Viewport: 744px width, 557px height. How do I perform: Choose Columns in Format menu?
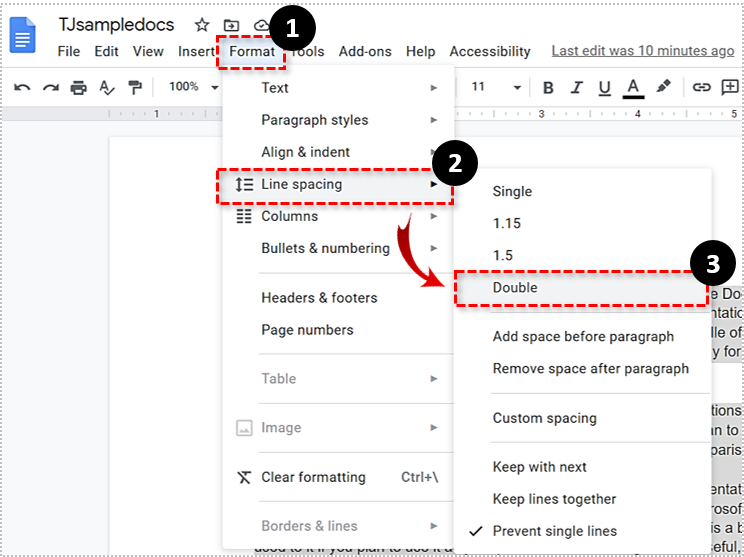(x=338, y=216)
